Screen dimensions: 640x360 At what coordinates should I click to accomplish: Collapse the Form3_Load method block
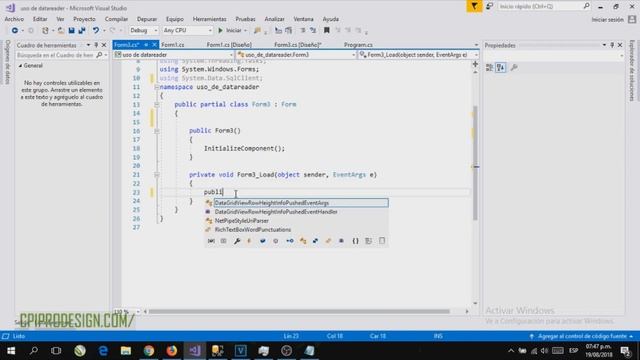[157, 175]
